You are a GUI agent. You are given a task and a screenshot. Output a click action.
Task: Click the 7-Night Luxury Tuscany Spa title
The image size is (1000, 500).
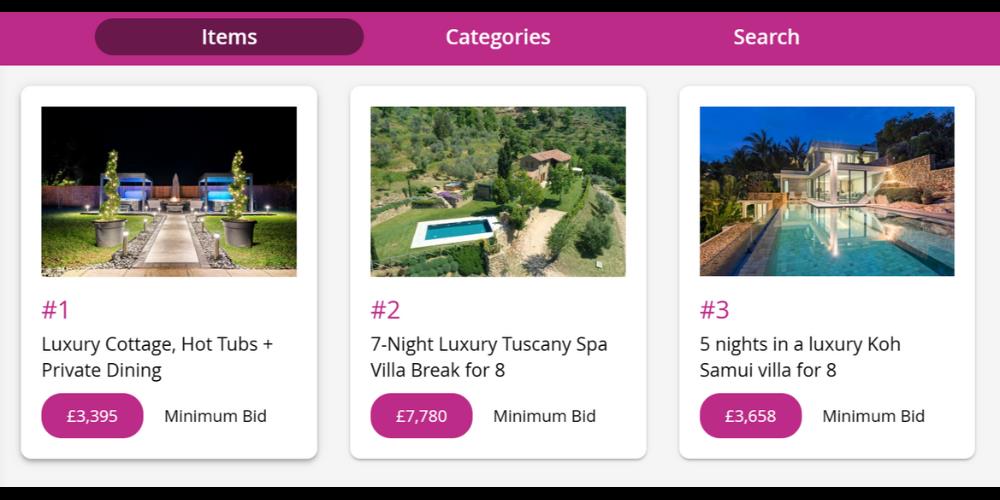coord(488,357)
